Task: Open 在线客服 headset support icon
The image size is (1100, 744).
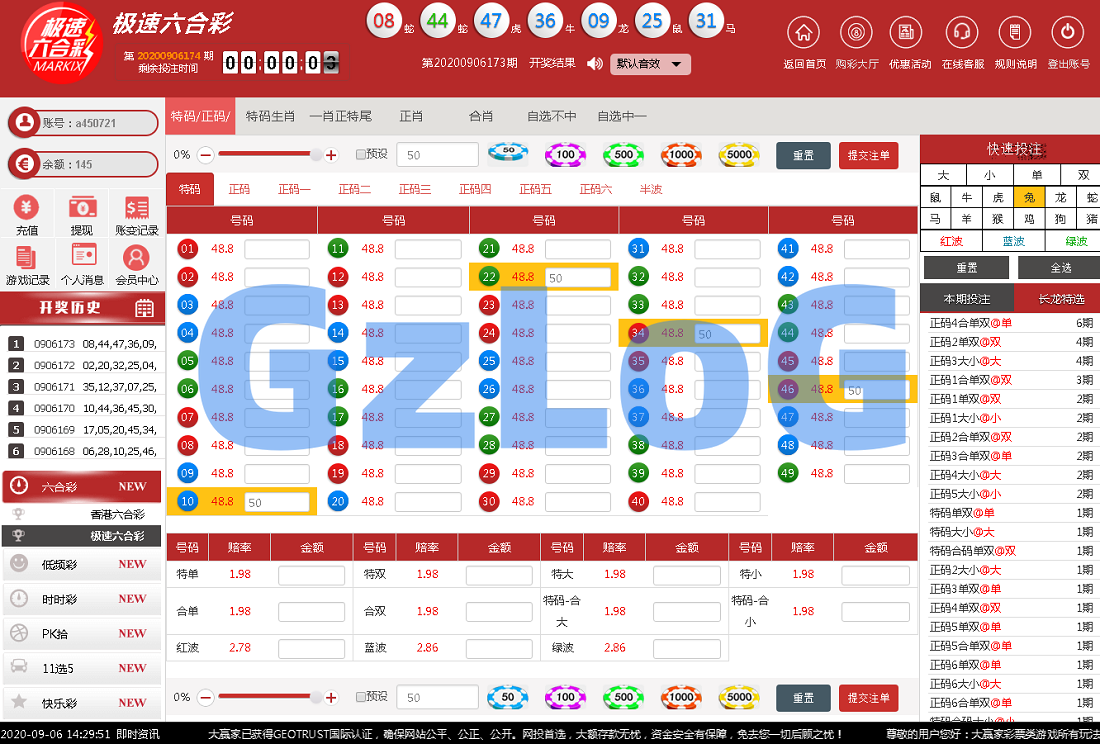Action: click(x=961, y=33)
